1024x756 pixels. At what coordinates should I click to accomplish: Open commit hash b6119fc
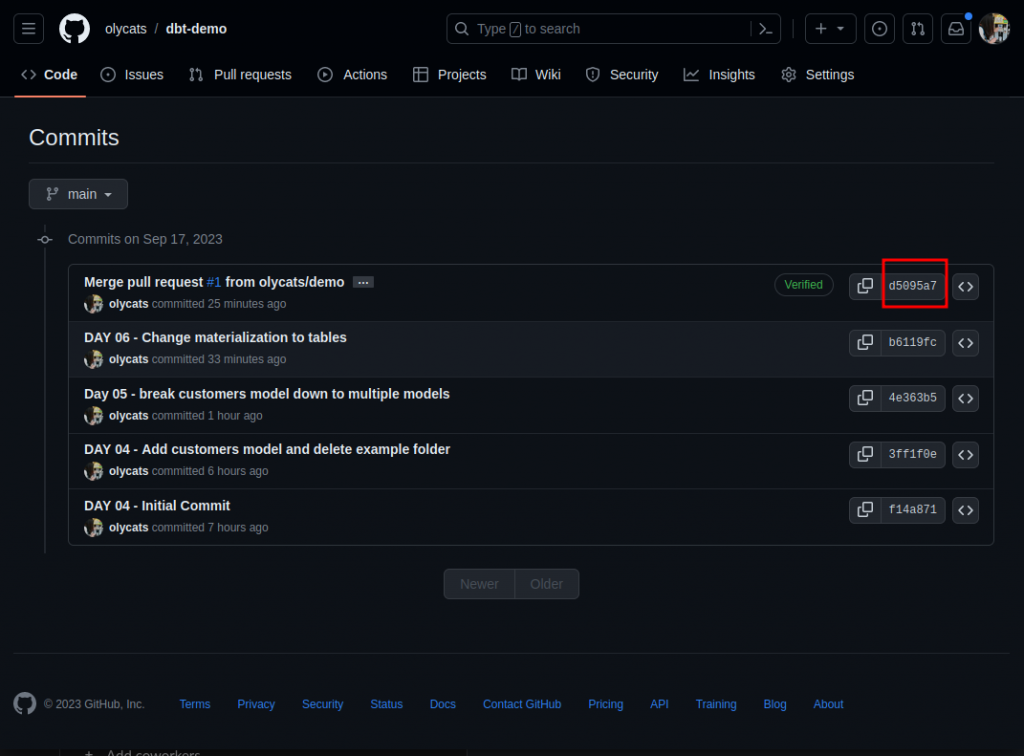[912, 343]
